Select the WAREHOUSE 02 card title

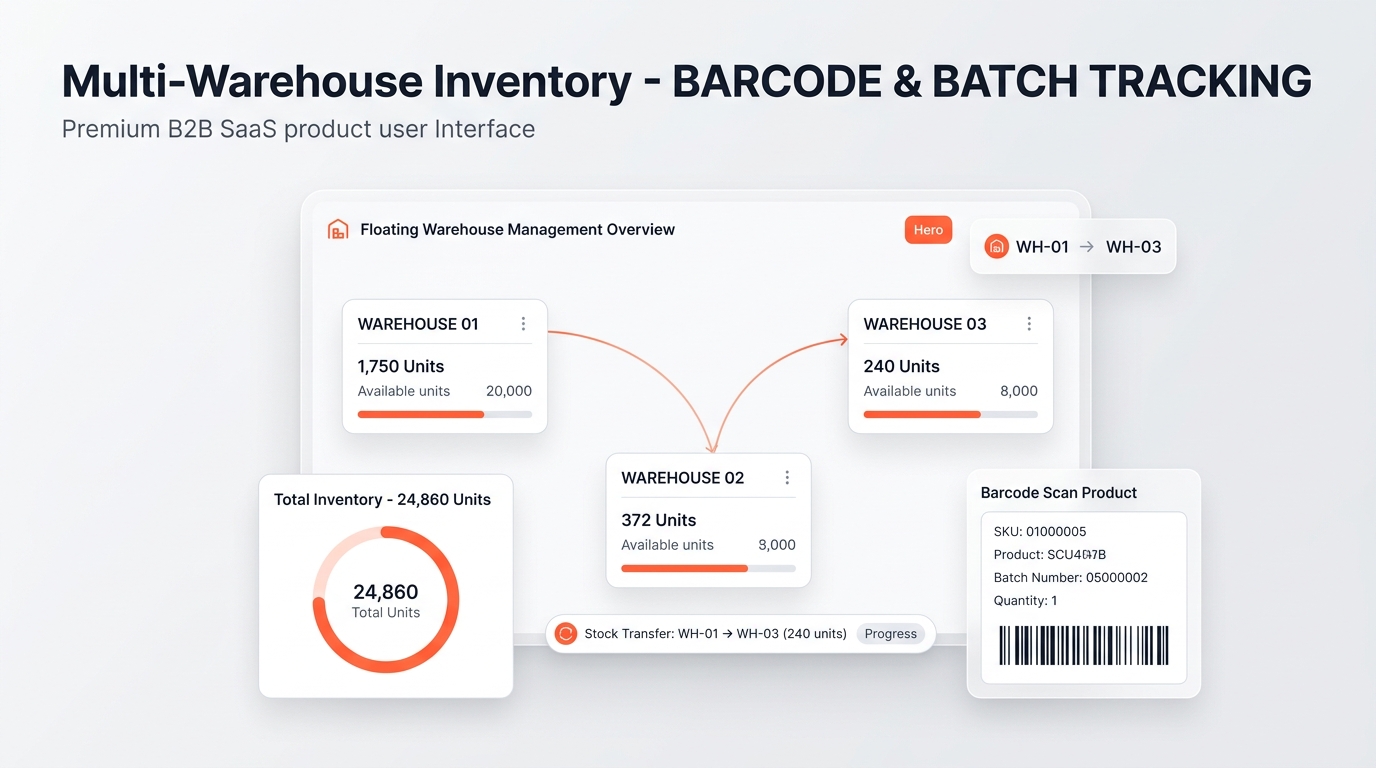click(683, 478)
